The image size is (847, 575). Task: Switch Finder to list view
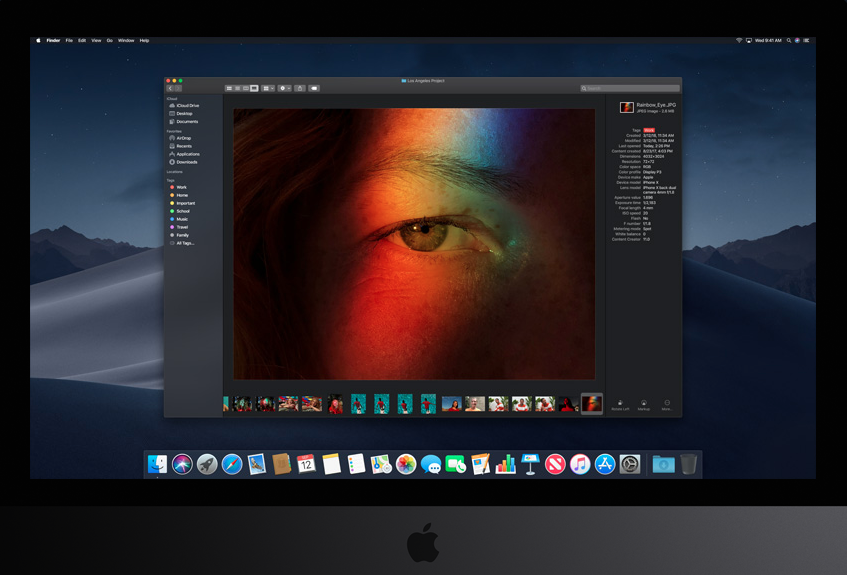click(237, 88)
